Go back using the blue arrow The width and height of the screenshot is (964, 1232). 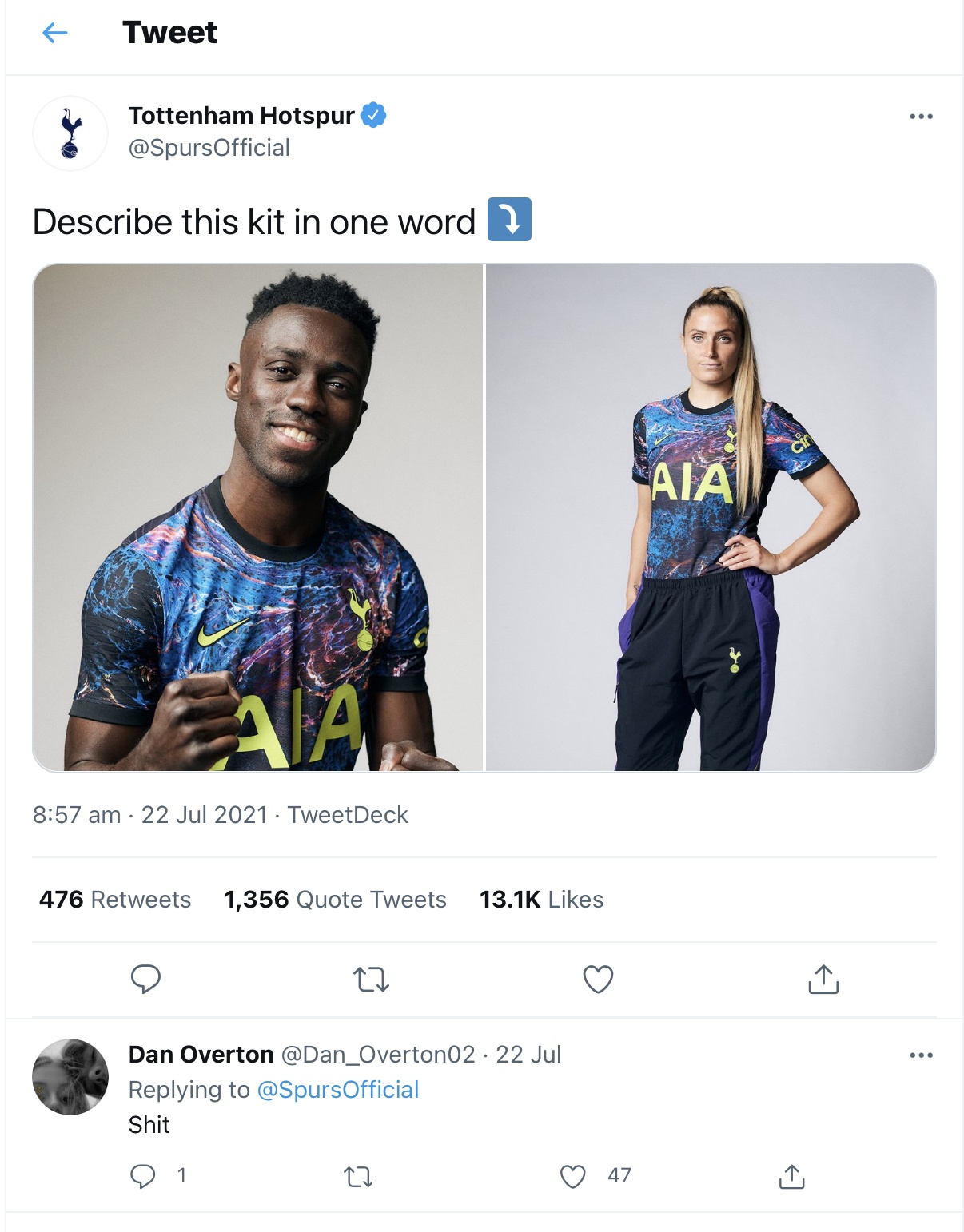click(x=54, y=33)
